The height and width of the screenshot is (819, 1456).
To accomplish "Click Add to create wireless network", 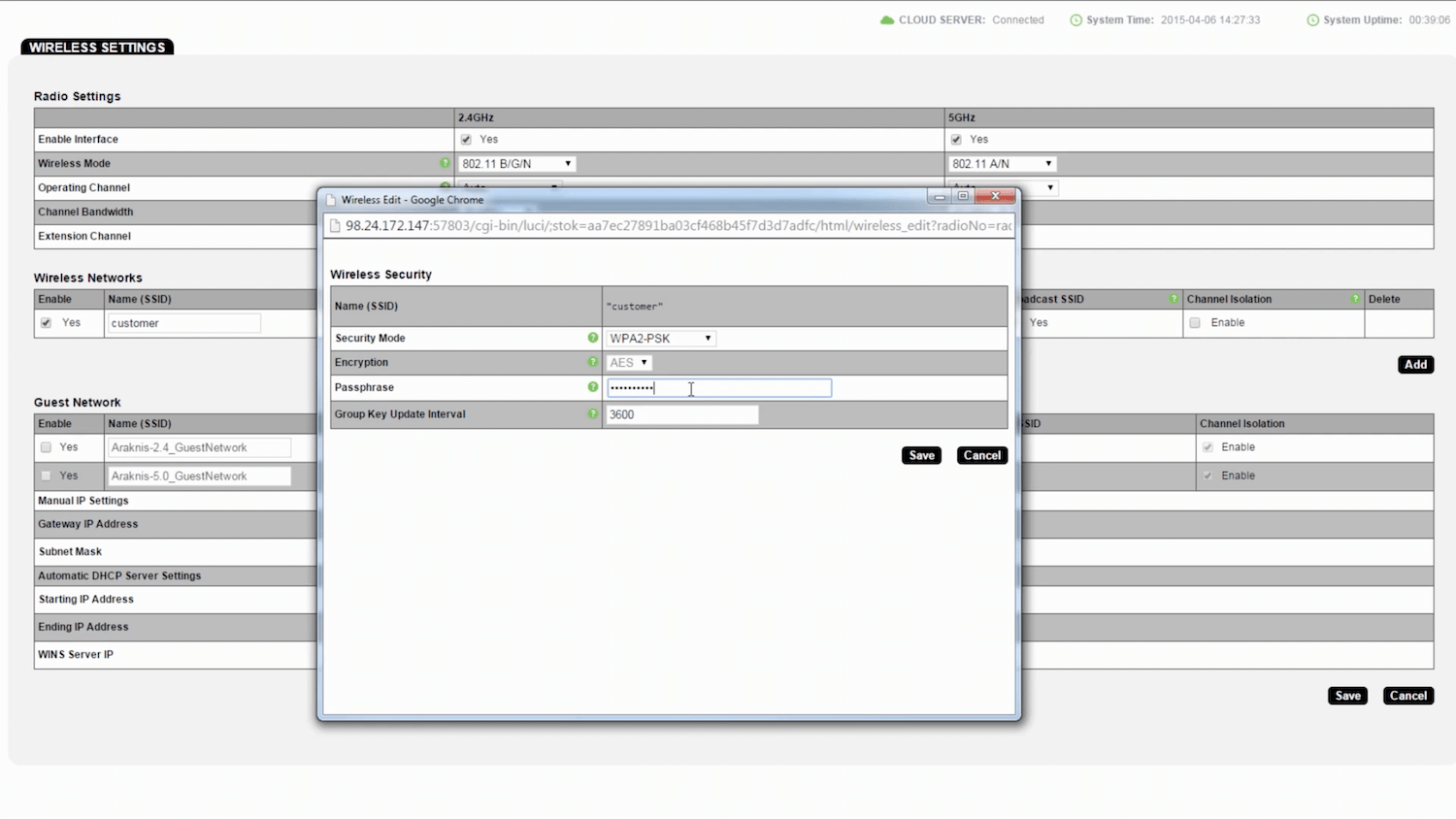I will 1415,365.
